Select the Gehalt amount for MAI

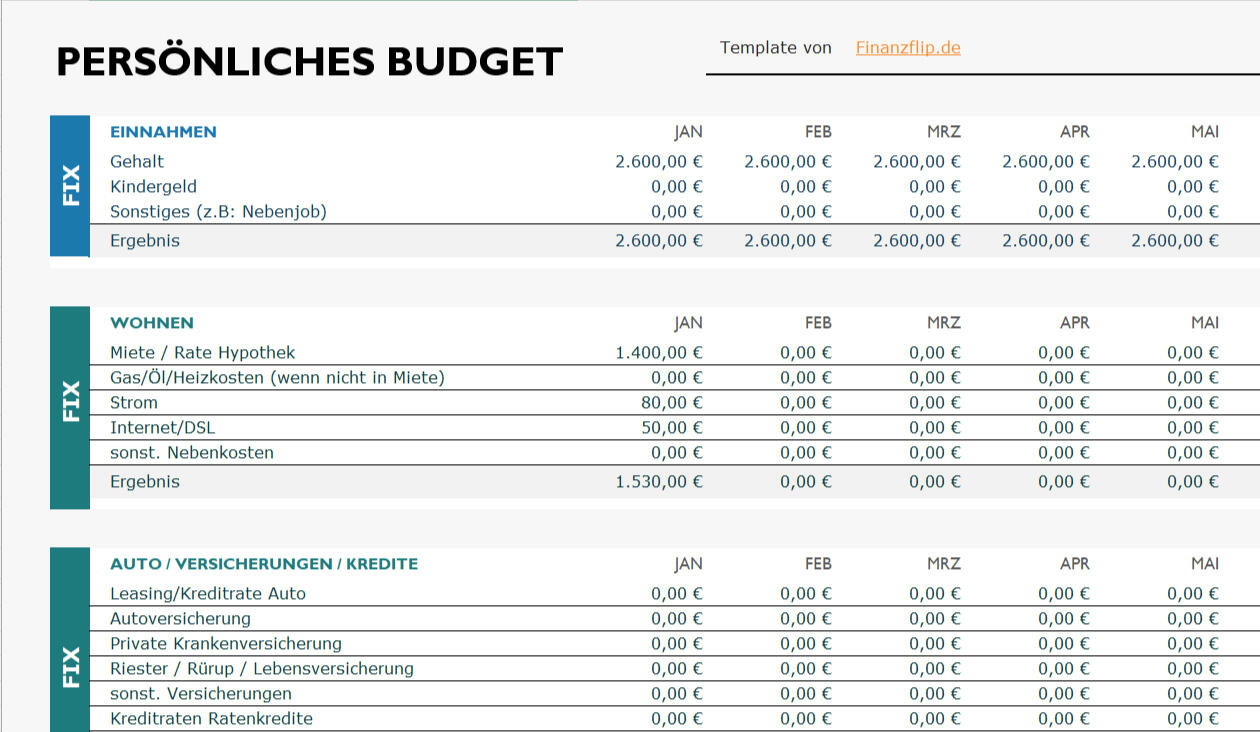(x=1174, y=162)
